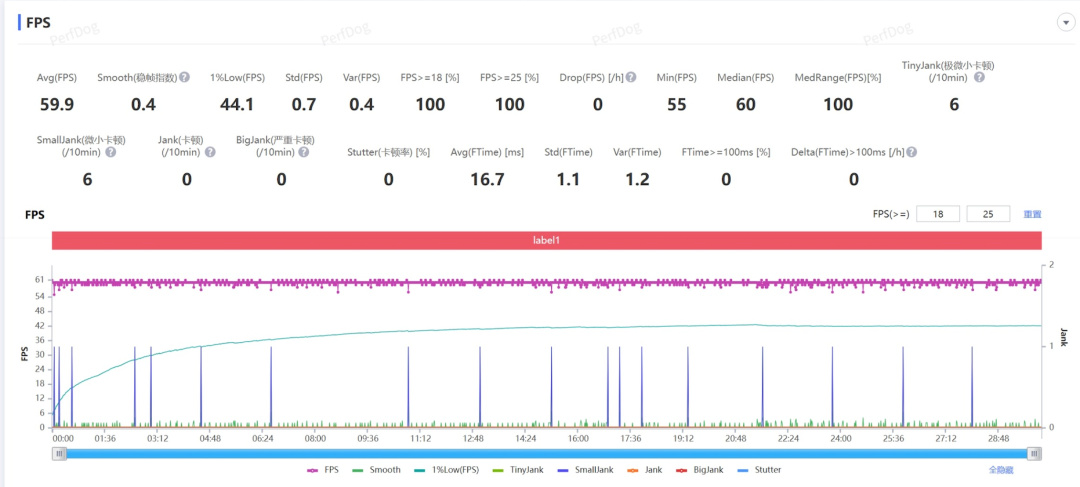
Task: Click the Stutter(卡顿率) [%] label
Action: tap(388, 152)
